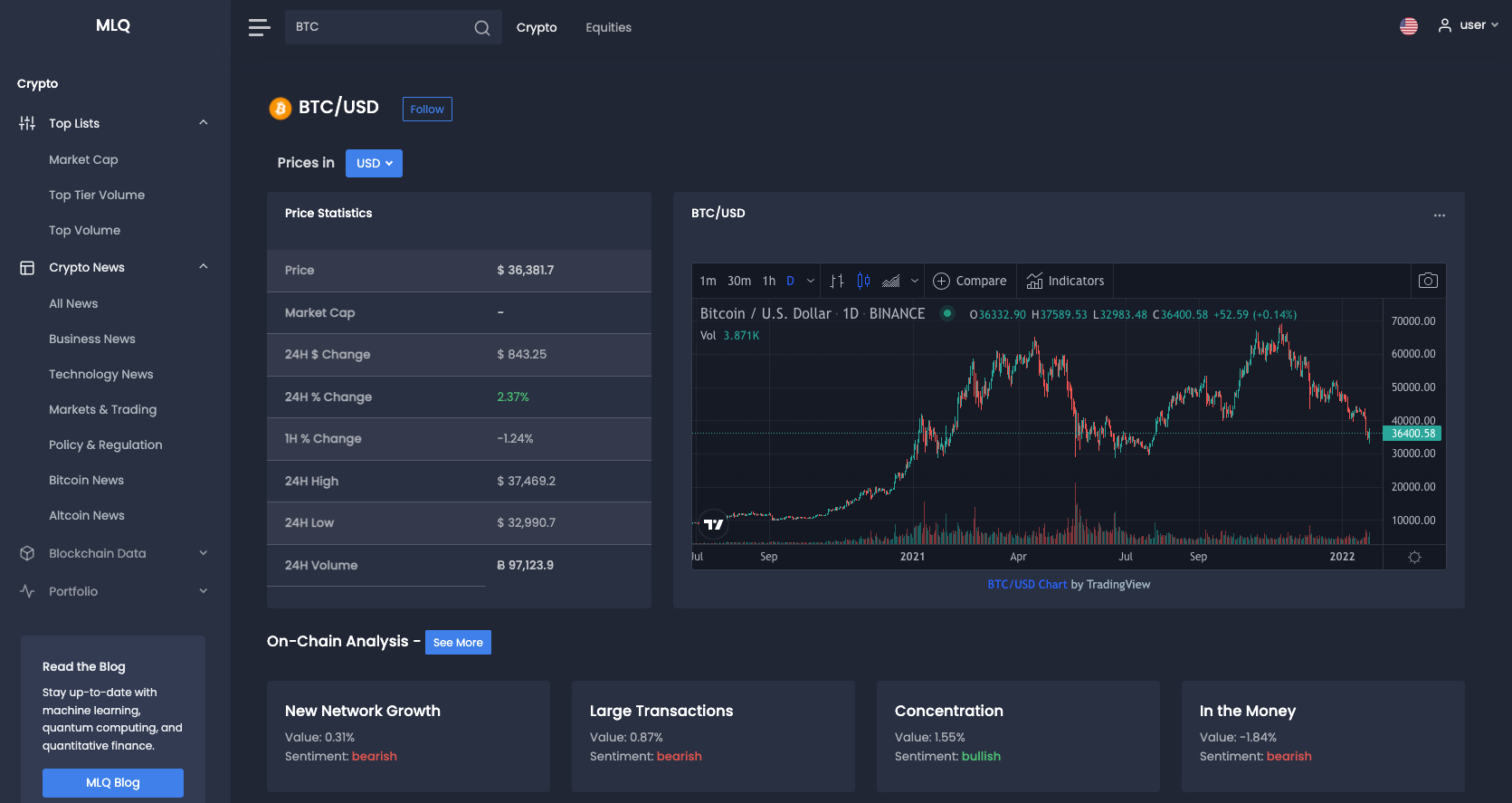Open the In the Money card
The image size is (1512, 803).
(x=1323, y=736)
